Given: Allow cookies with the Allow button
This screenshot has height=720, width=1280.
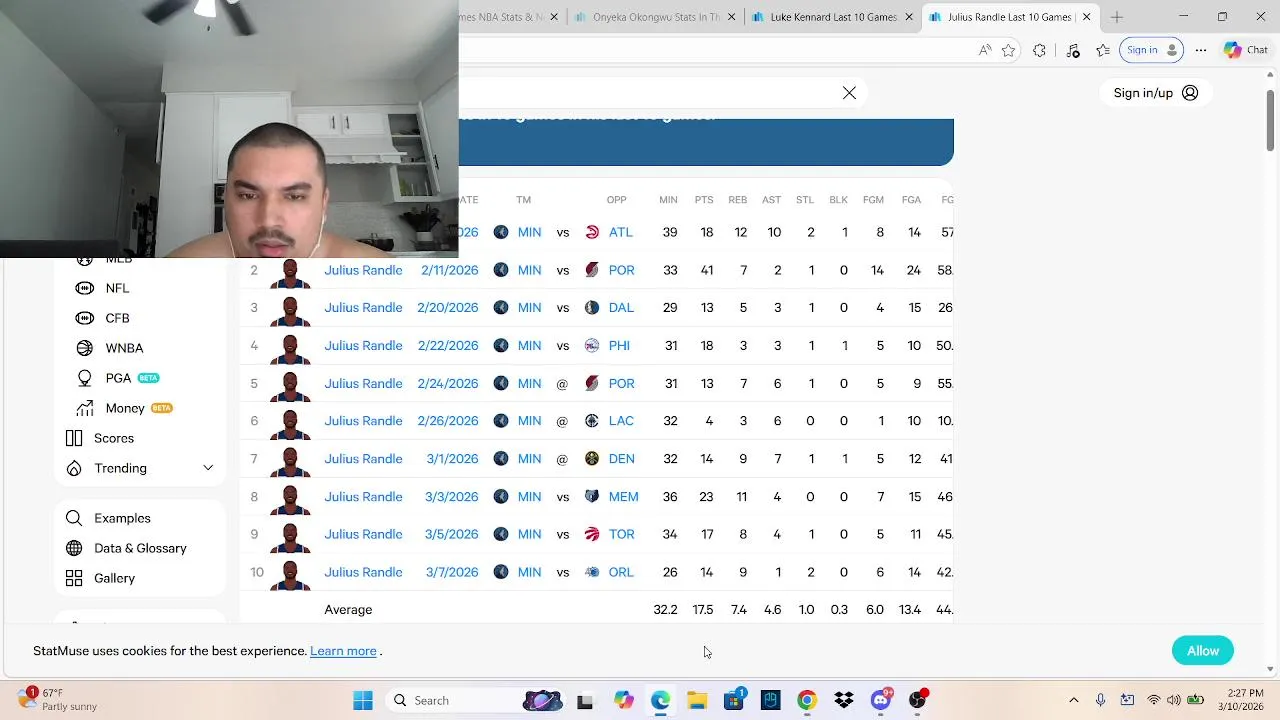Looking at the screenshot, I should coord(1203,651).
